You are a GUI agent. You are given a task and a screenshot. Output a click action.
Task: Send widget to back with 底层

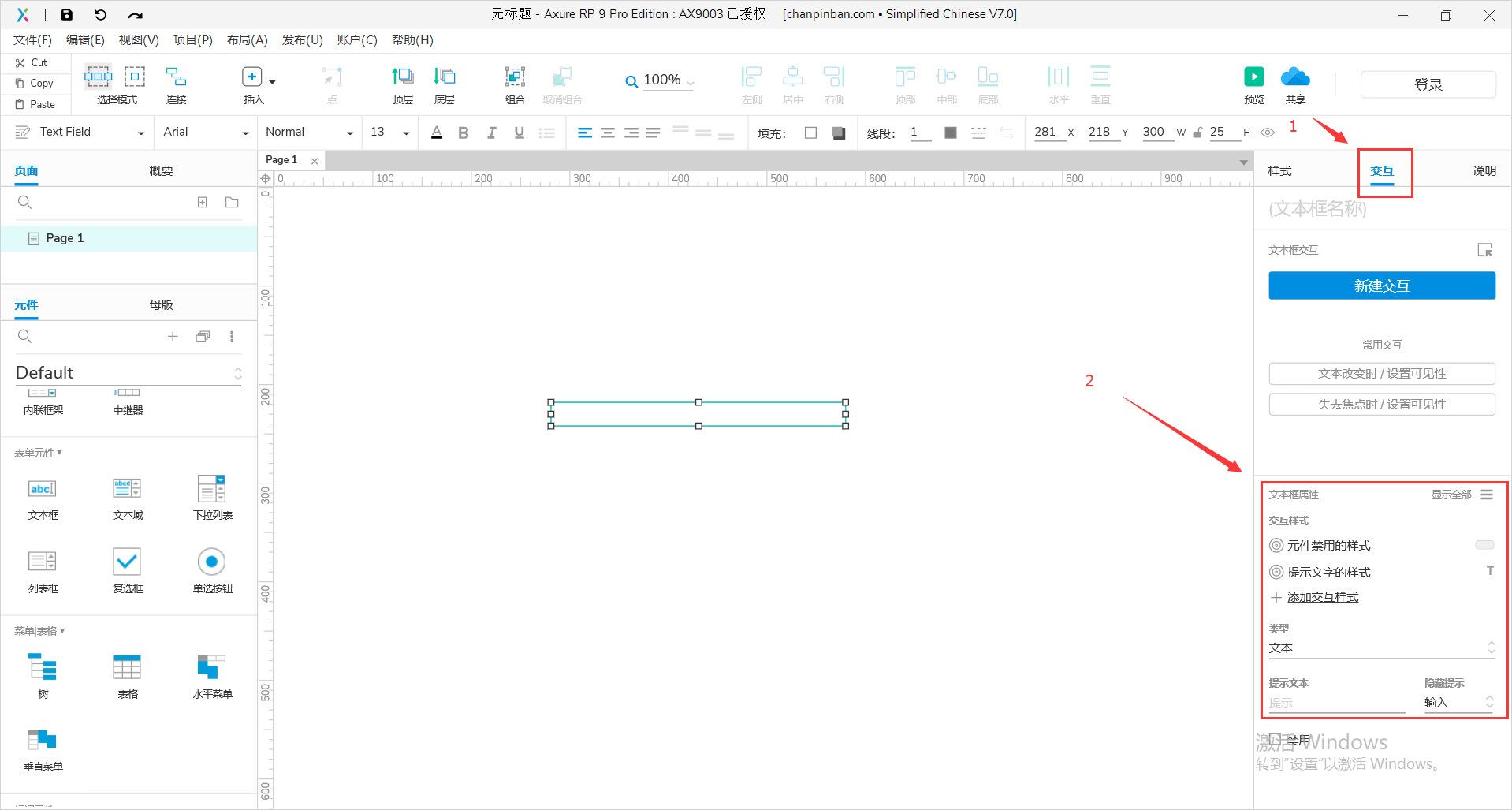coord(445,77)
